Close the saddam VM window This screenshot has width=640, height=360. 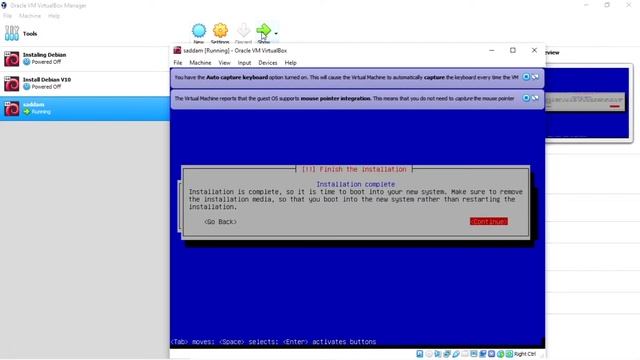(534, 50)
